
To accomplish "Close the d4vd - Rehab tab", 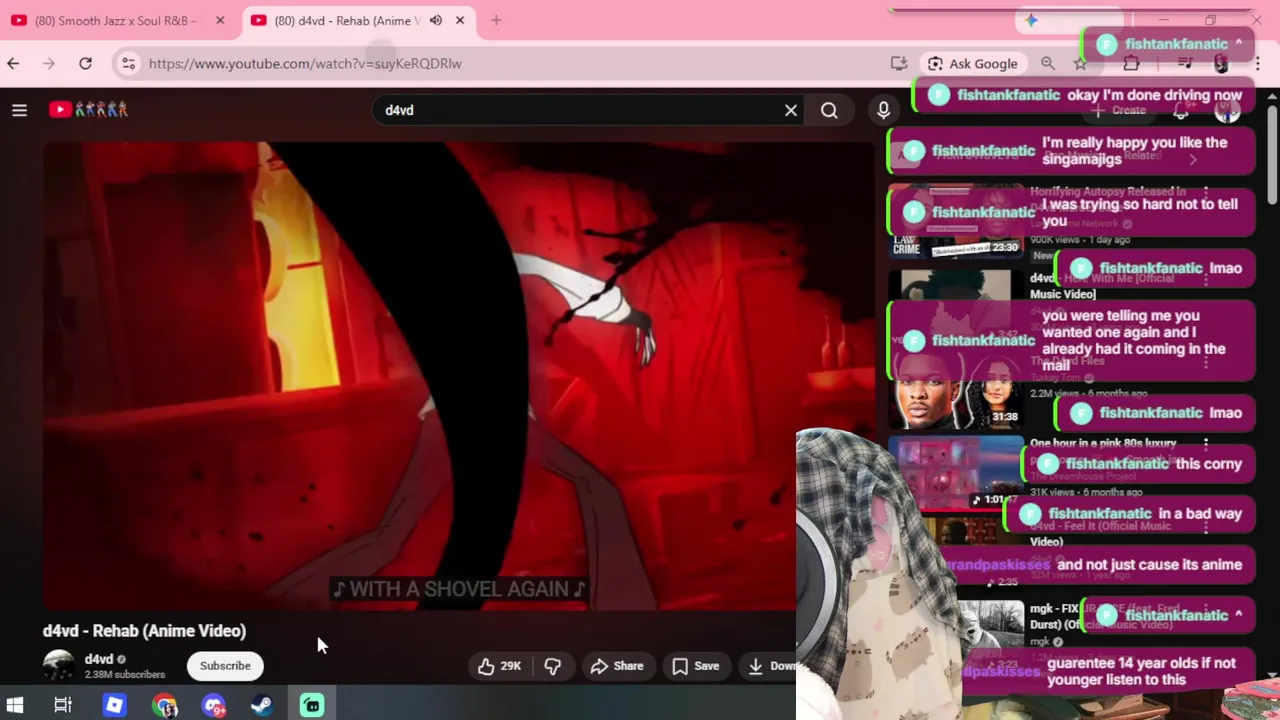I will tap(460, 20).
